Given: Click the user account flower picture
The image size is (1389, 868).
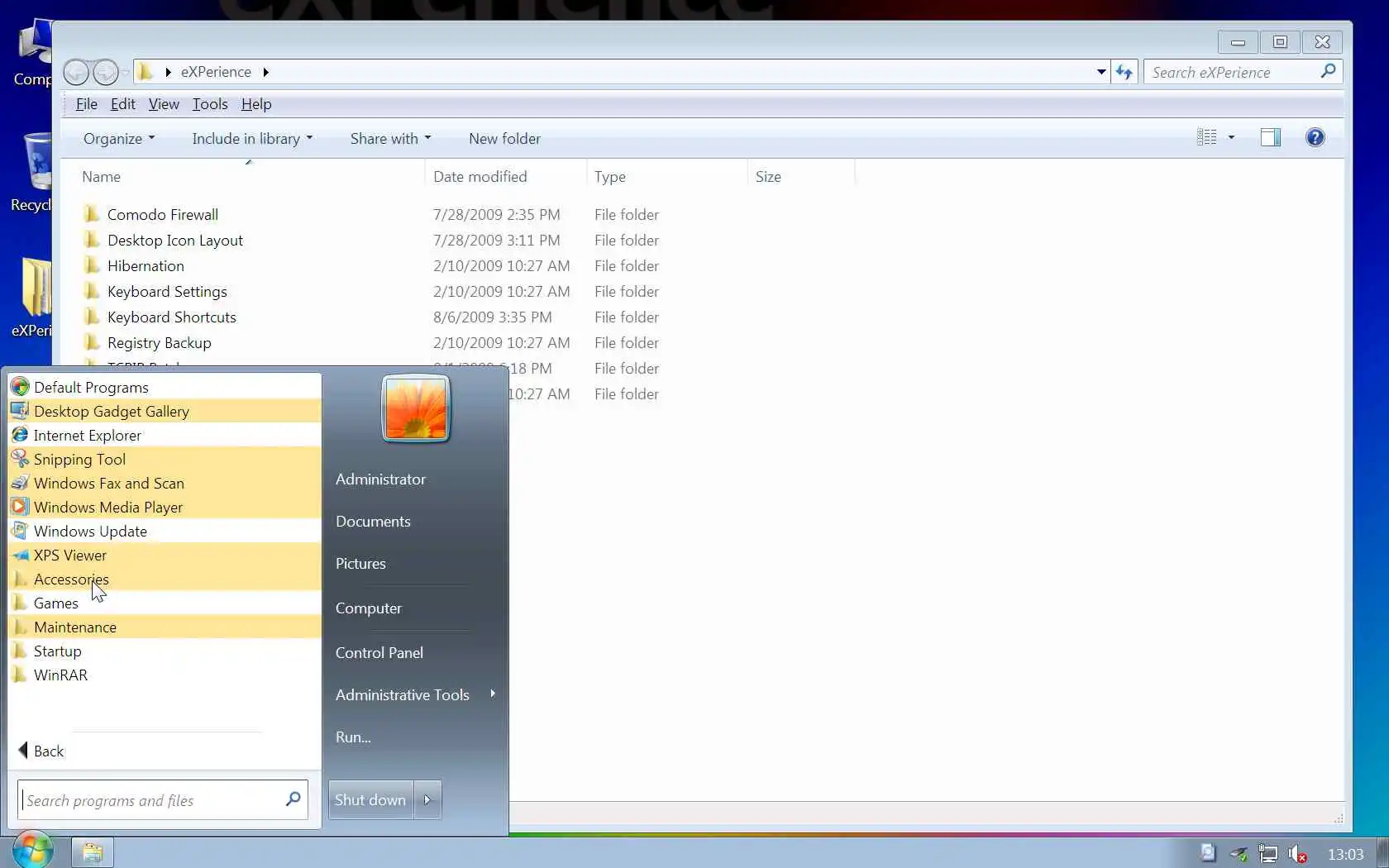Looking at the screenshot, I should pyautogui.click(x=415, y=408).
